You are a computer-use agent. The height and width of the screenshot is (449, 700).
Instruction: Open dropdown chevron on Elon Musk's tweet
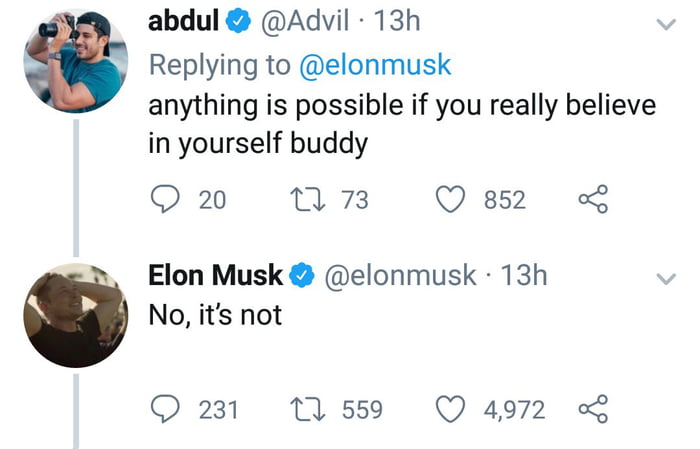pyautogui.click(x=666, y=279)
